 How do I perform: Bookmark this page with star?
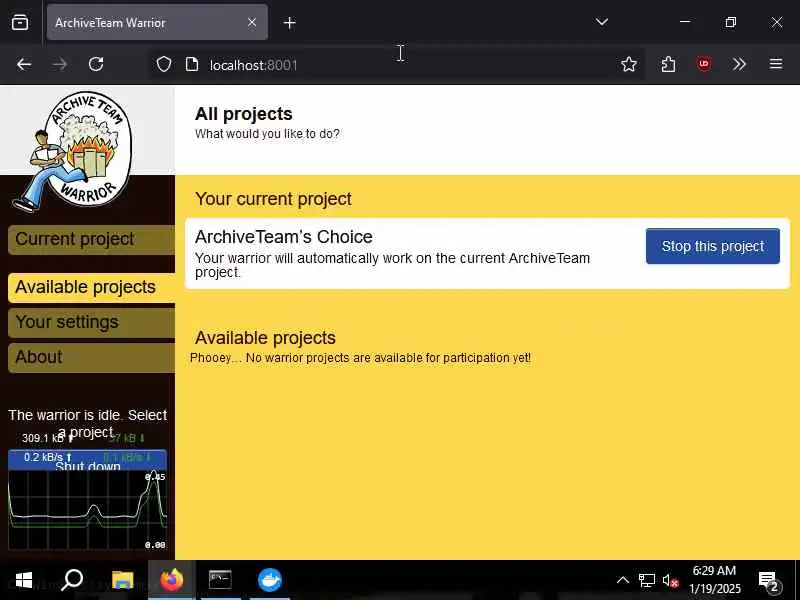(x=629, y=64)
